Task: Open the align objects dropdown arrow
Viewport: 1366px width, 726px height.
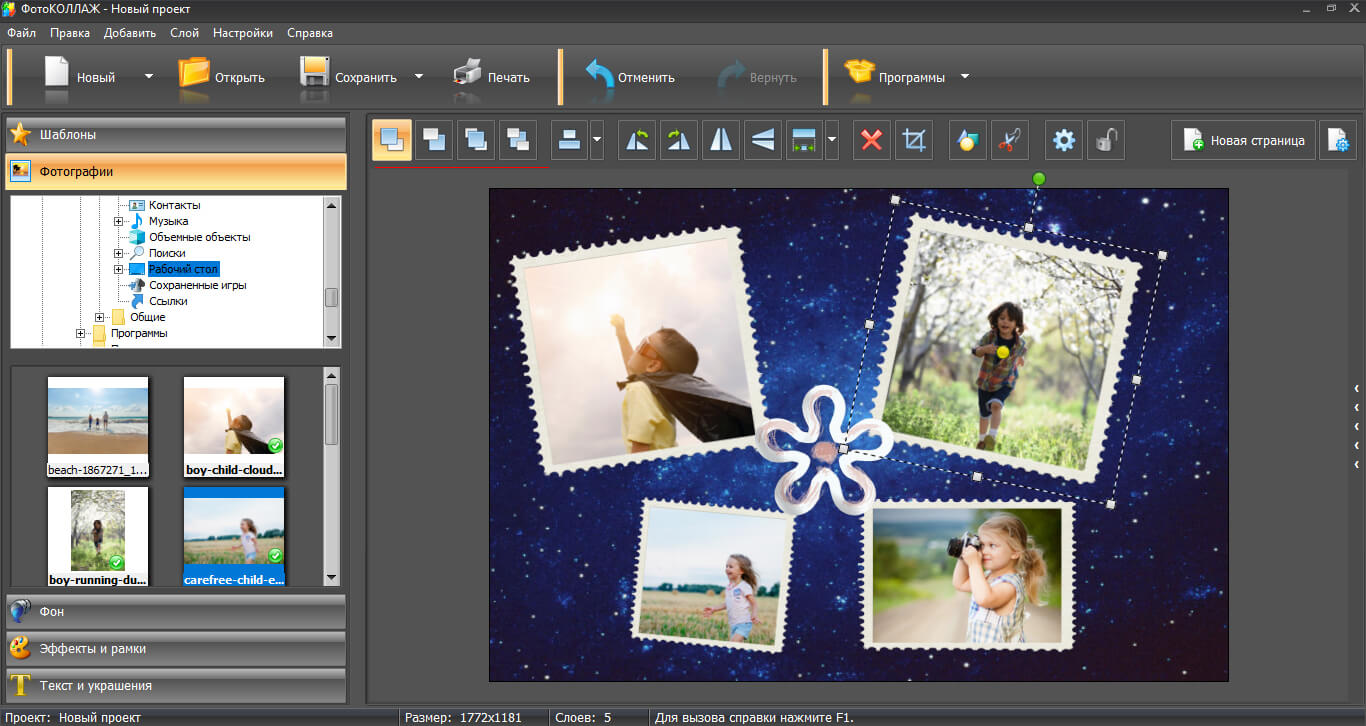Action: pos(597,140)
